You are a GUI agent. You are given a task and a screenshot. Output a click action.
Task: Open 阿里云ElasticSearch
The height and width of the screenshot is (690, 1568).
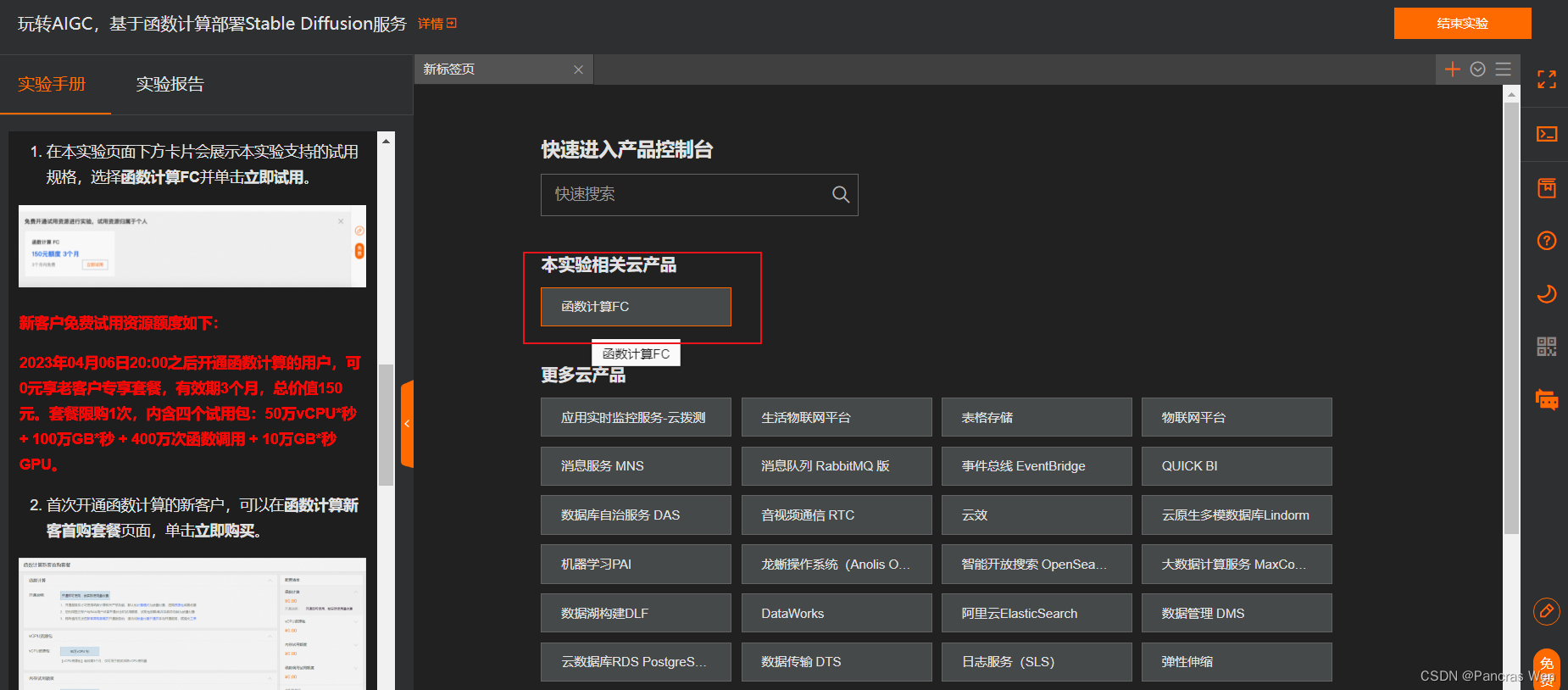[x=1037, y=613]
